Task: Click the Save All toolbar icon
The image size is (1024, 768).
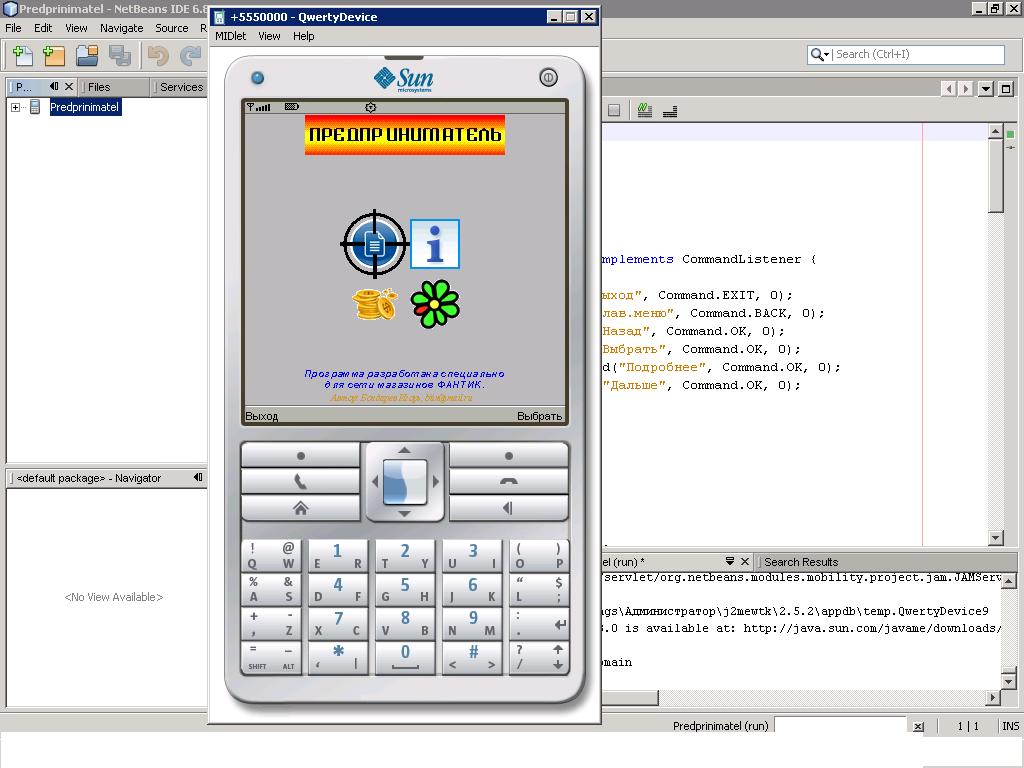Action: click(x=120, y=56)
